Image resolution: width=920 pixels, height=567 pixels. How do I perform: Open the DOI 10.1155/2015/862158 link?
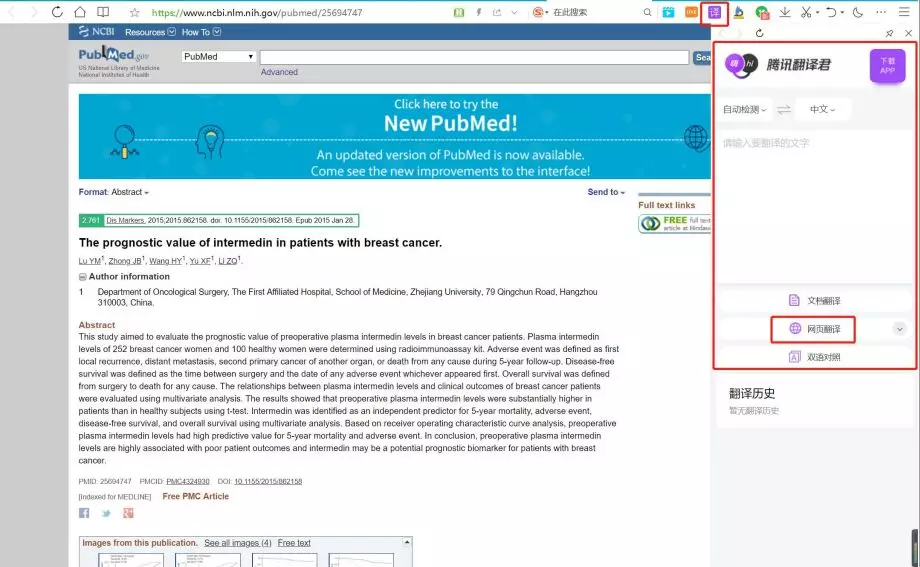point(268,481)
